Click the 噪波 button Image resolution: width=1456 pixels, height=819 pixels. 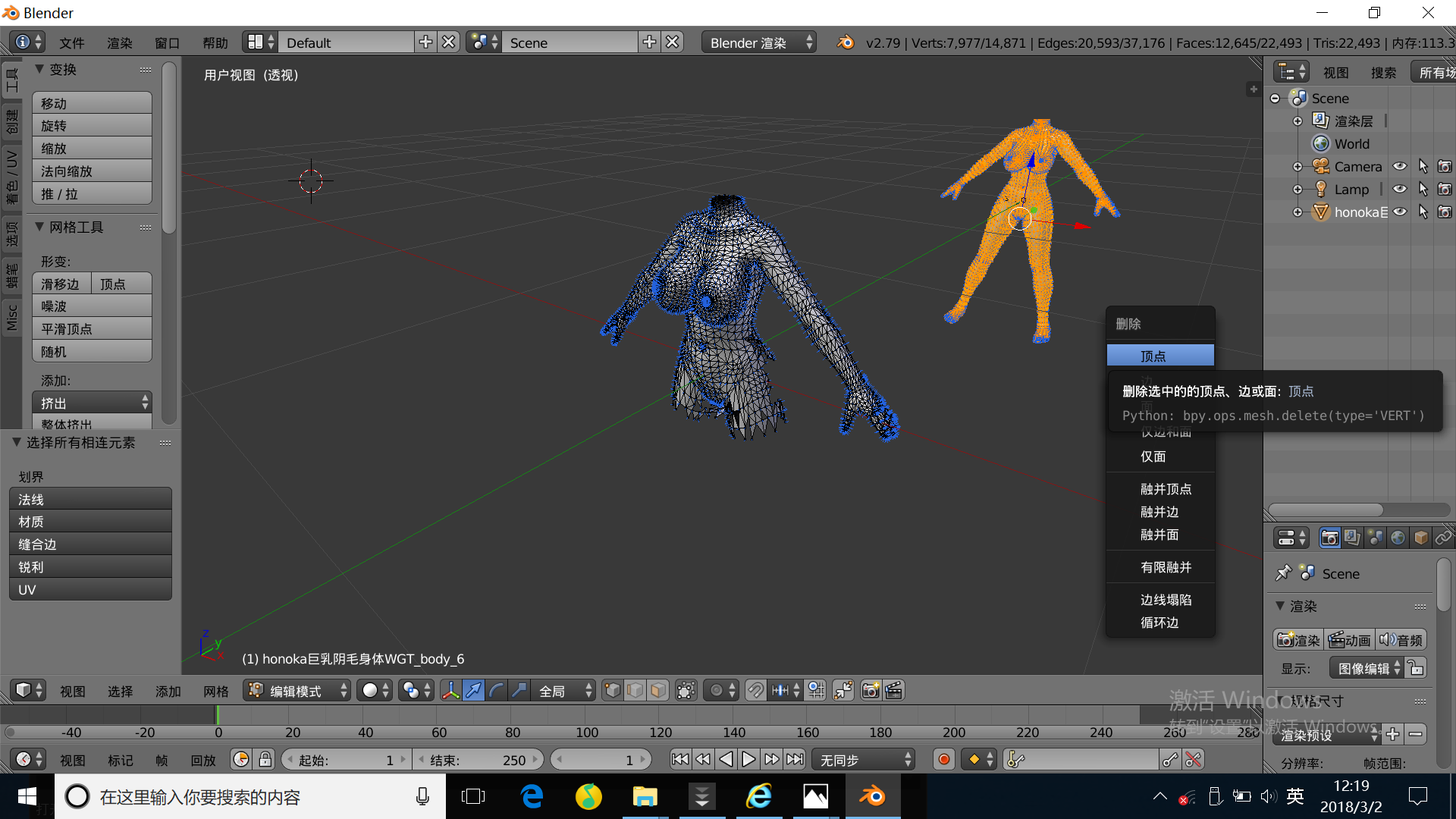click(92, 306)
